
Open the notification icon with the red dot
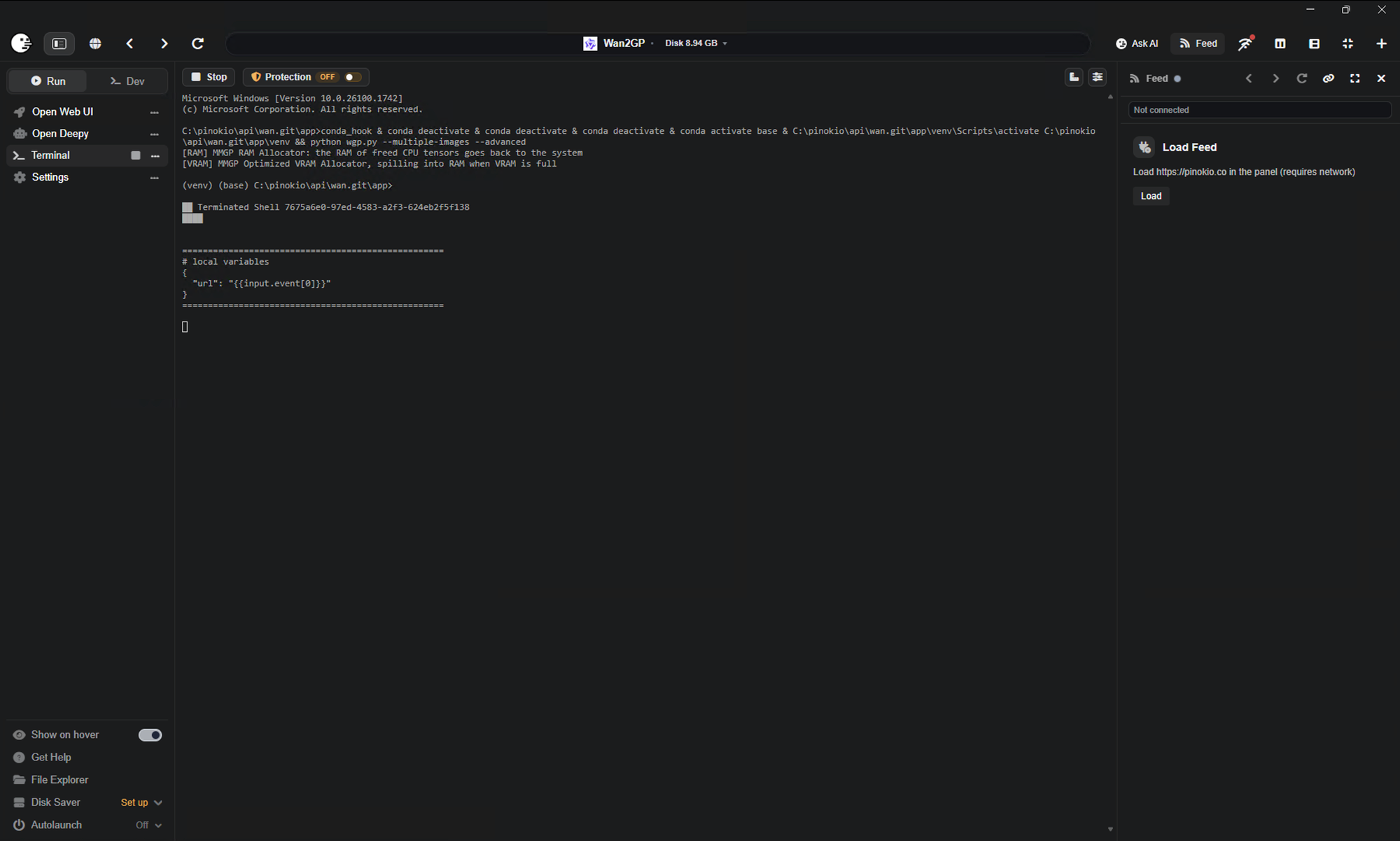coord(1246,43)
